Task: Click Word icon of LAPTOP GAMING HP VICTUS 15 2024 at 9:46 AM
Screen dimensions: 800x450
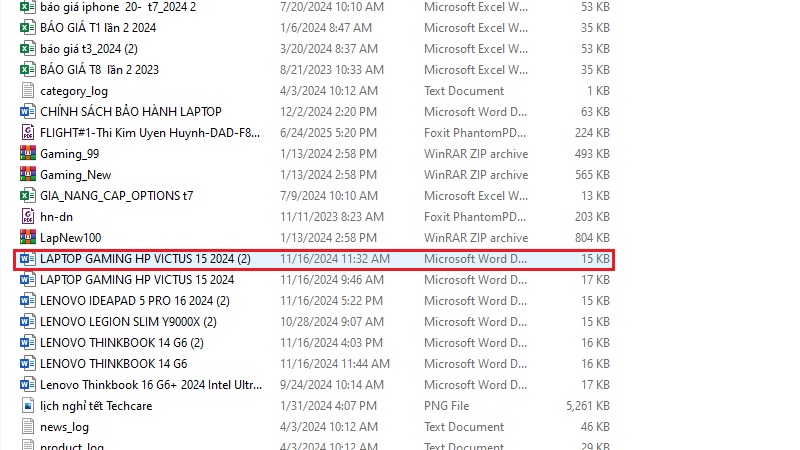Action: [x=28, y=280]
